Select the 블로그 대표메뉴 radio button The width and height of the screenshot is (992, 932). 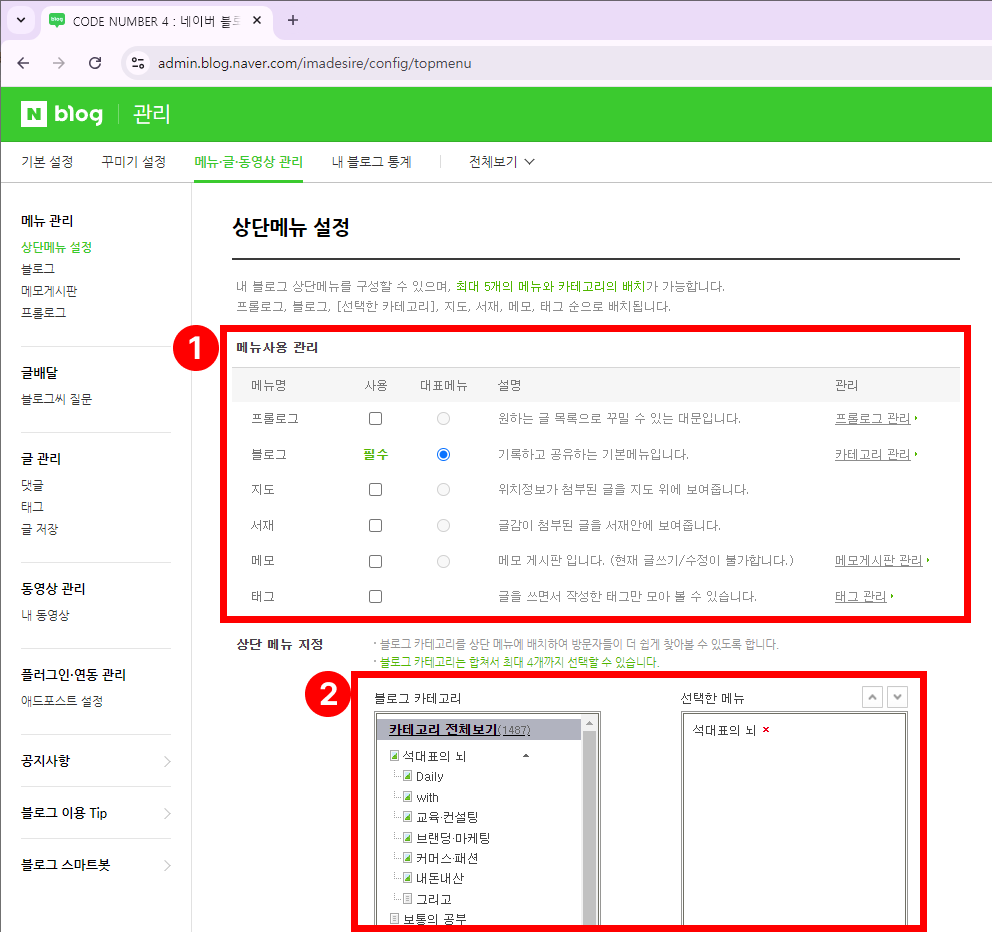click(443, 454)
